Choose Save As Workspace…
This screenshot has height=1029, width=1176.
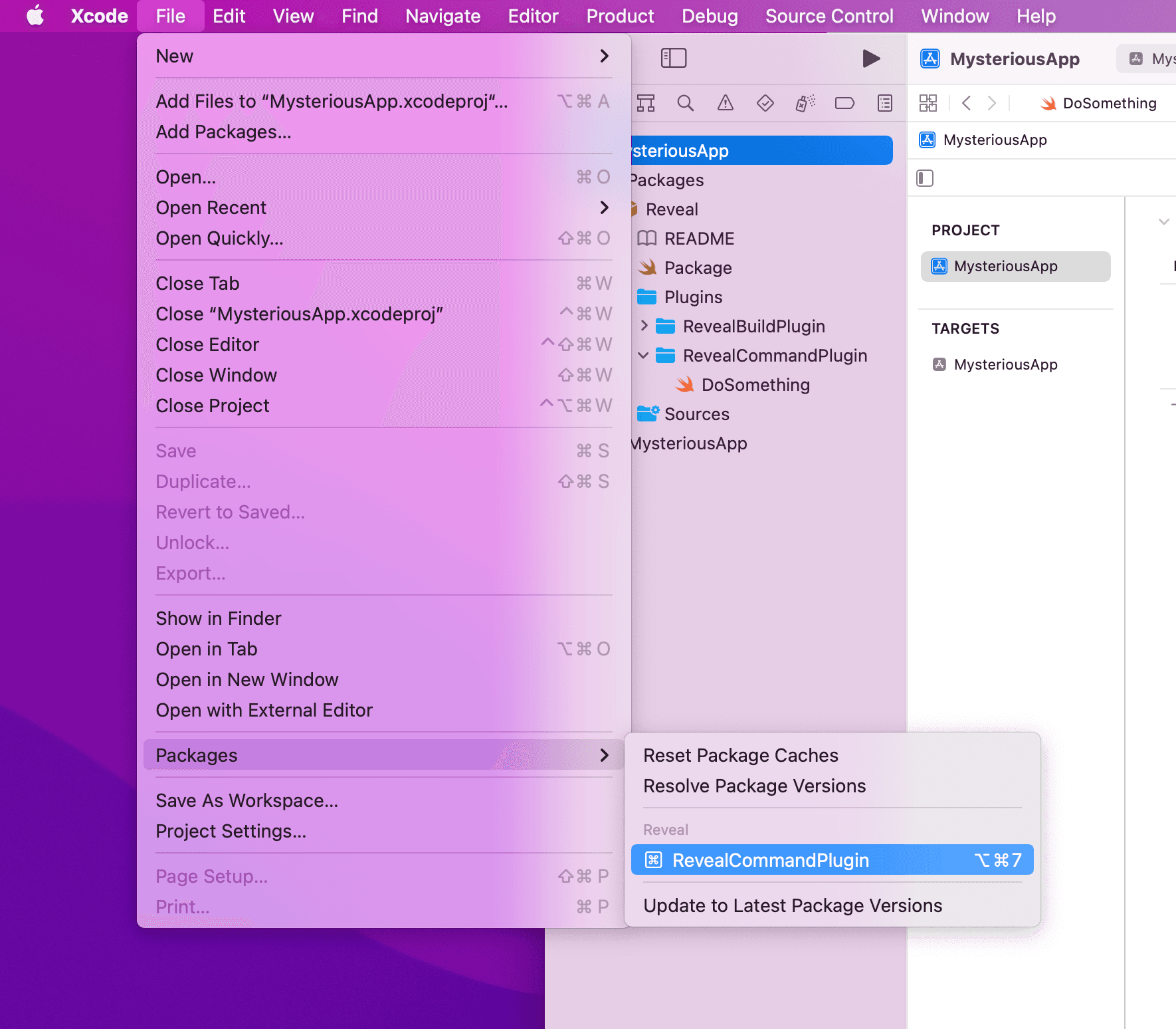point(383,800)
